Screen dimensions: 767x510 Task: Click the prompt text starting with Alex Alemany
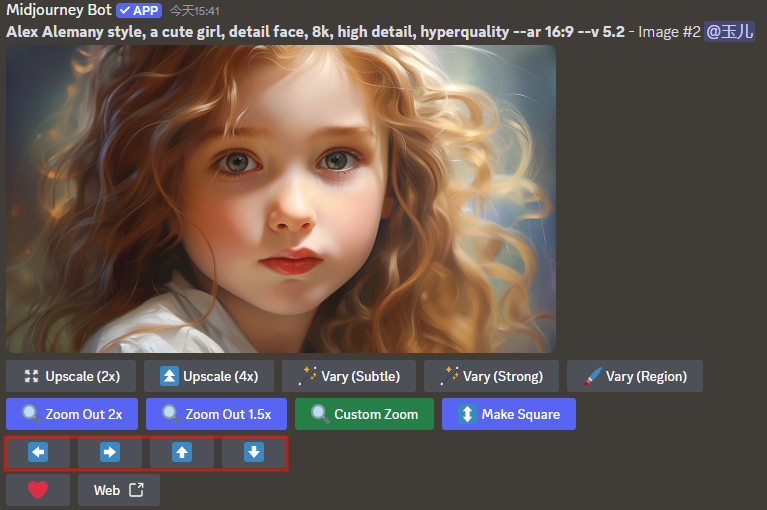coord(316,32)
